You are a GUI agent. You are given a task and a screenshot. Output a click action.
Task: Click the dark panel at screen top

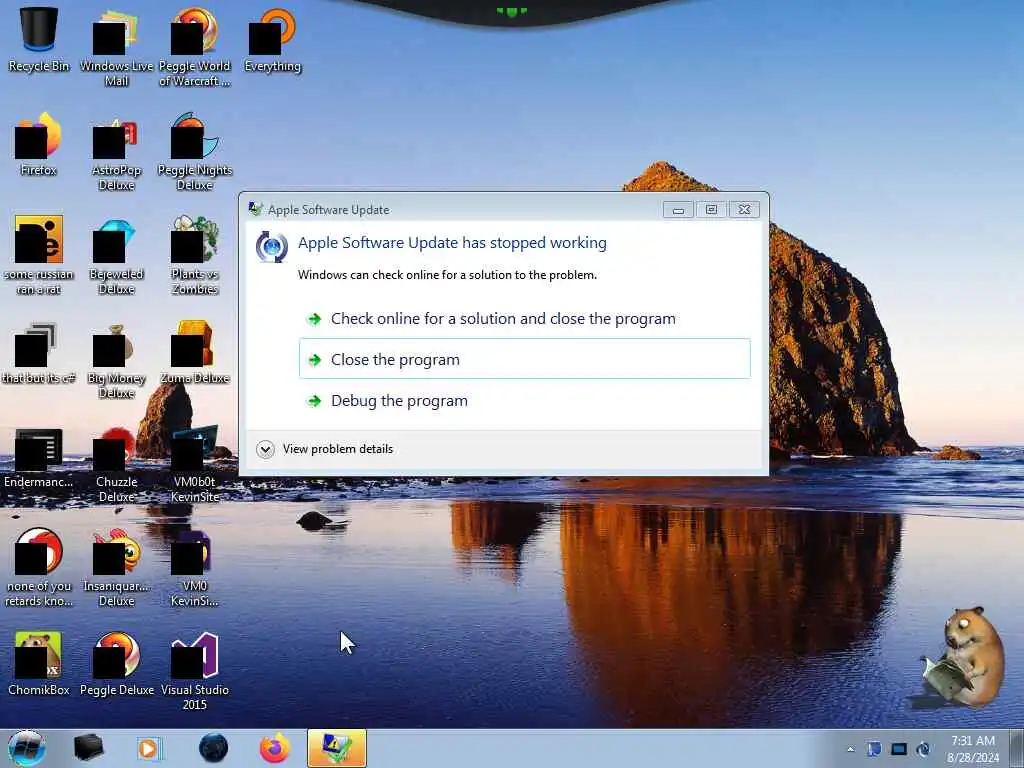click(511, 12)
